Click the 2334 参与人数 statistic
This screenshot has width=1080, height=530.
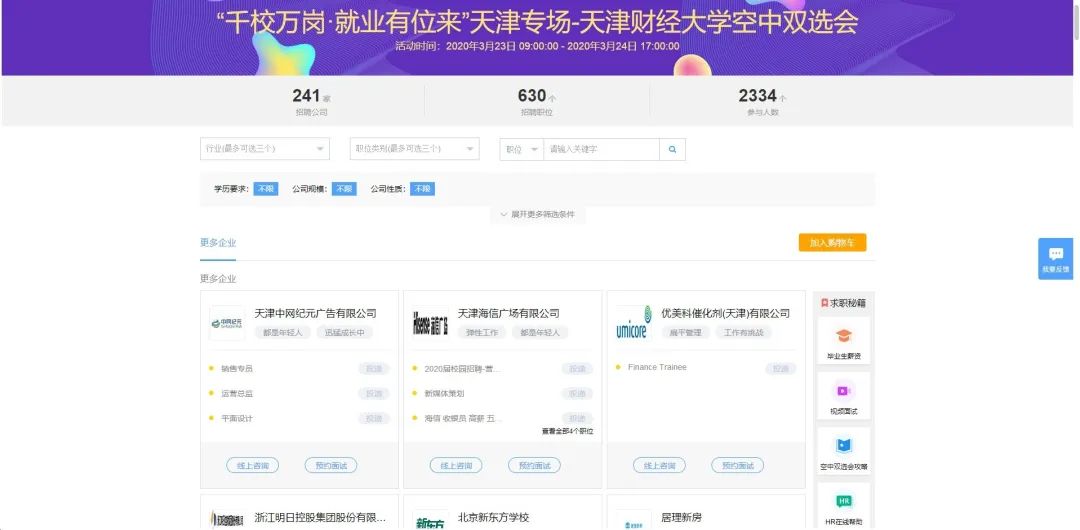[762, 101]
